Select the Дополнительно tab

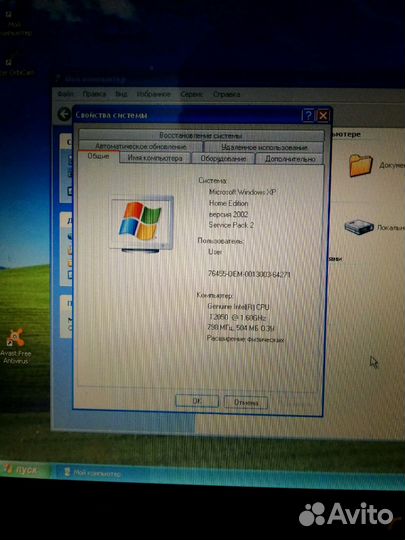pyautogui.click(x=290, y=159)
